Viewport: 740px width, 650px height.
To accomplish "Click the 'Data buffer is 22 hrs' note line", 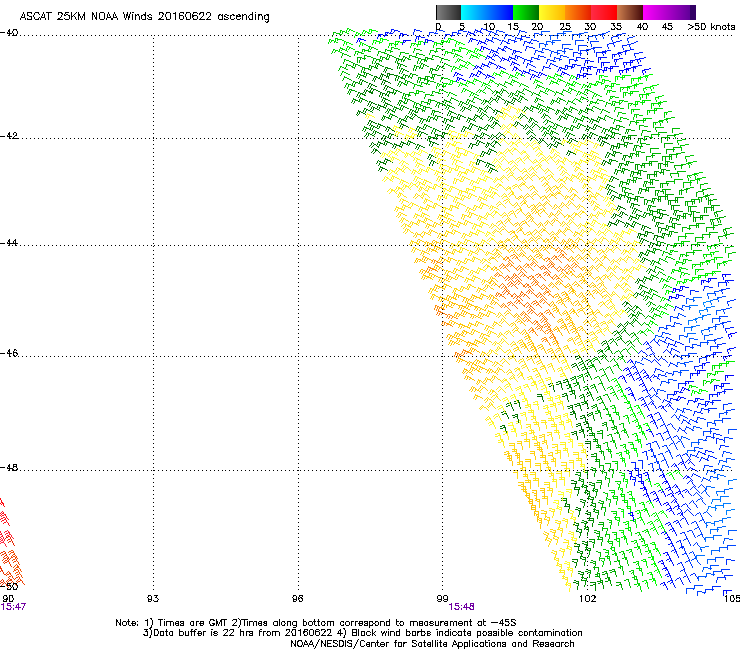I will (362, 633).
